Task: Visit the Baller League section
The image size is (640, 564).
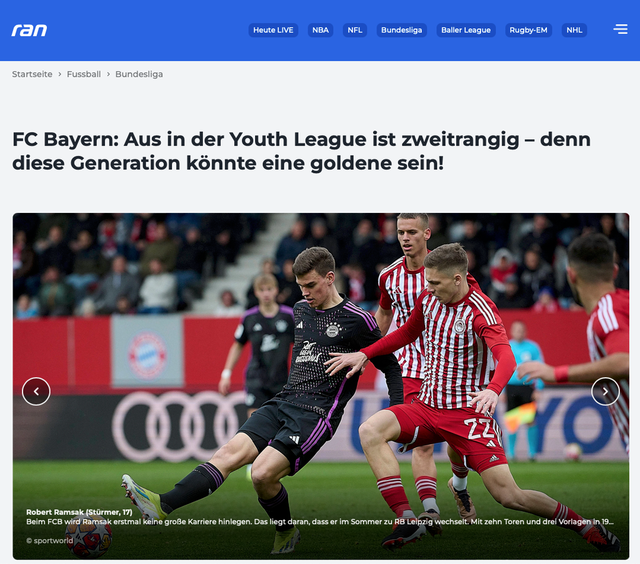Action: (466, 30)
